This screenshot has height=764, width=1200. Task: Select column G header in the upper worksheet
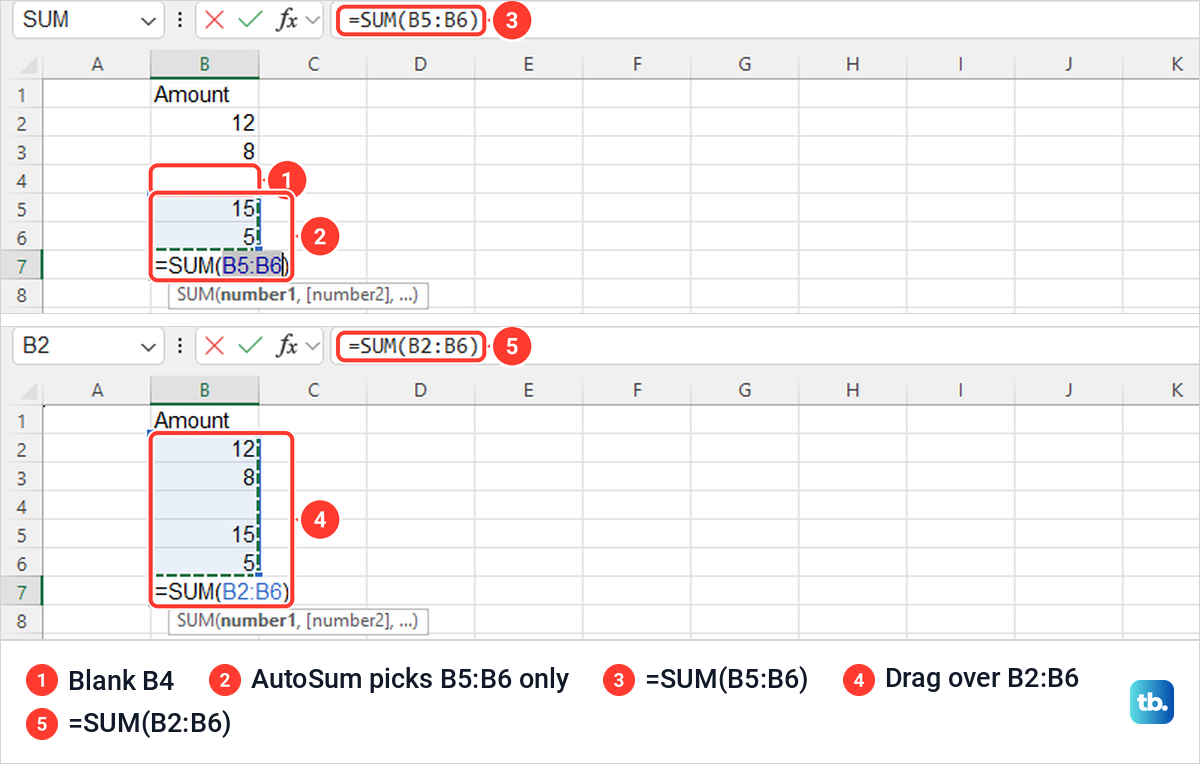[745, 65]
